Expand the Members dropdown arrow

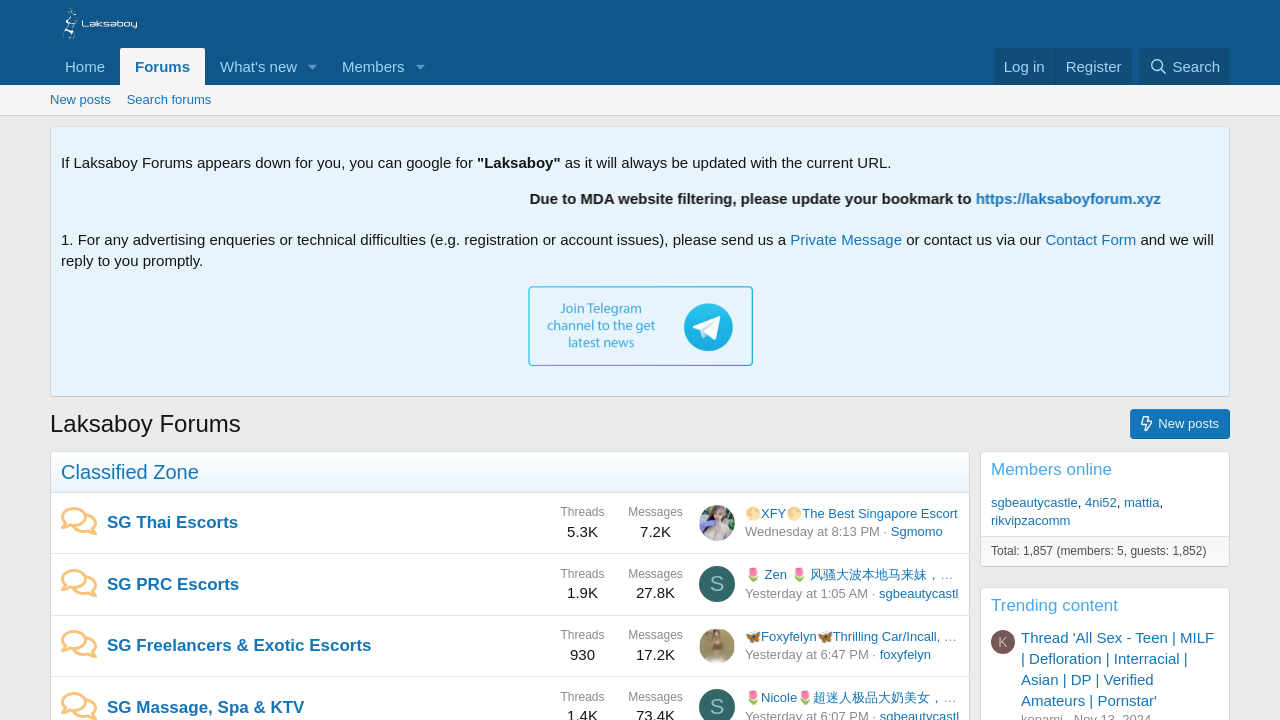[x=420, y=67]
